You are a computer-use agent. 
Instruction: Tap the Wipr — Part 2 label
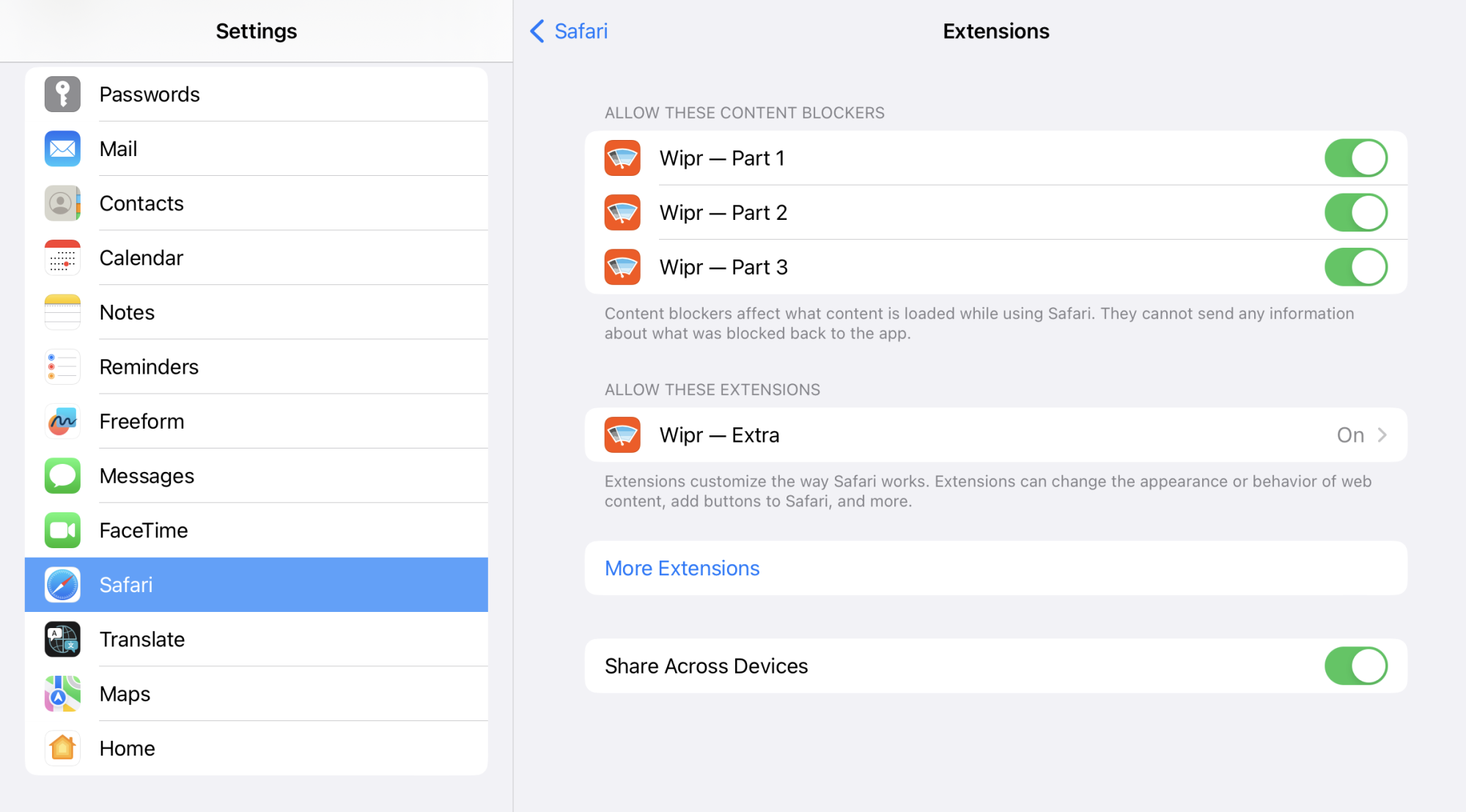[723, 213]
